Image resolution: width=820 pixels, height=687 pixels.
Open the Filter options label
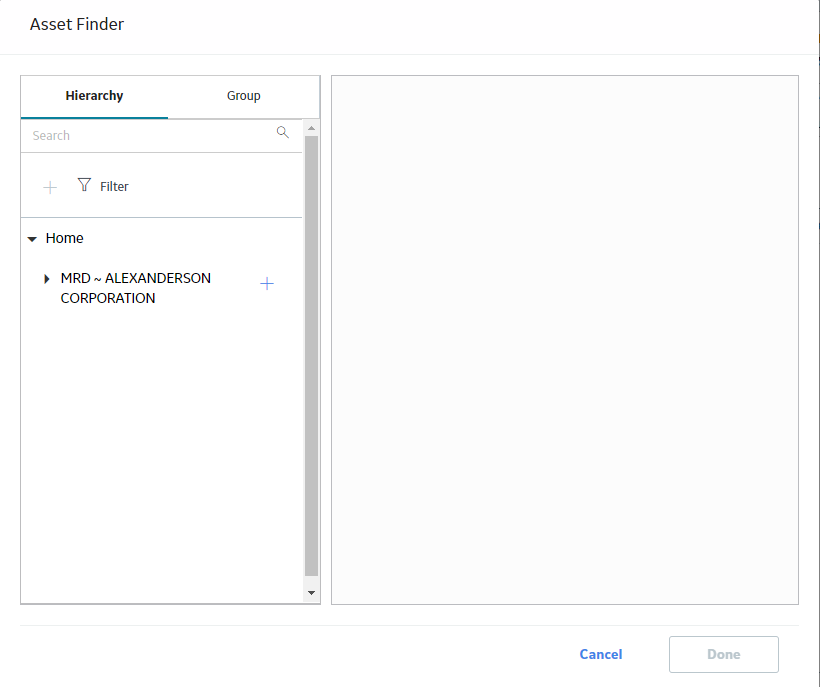pyautogui.click(x=114, y=187)
